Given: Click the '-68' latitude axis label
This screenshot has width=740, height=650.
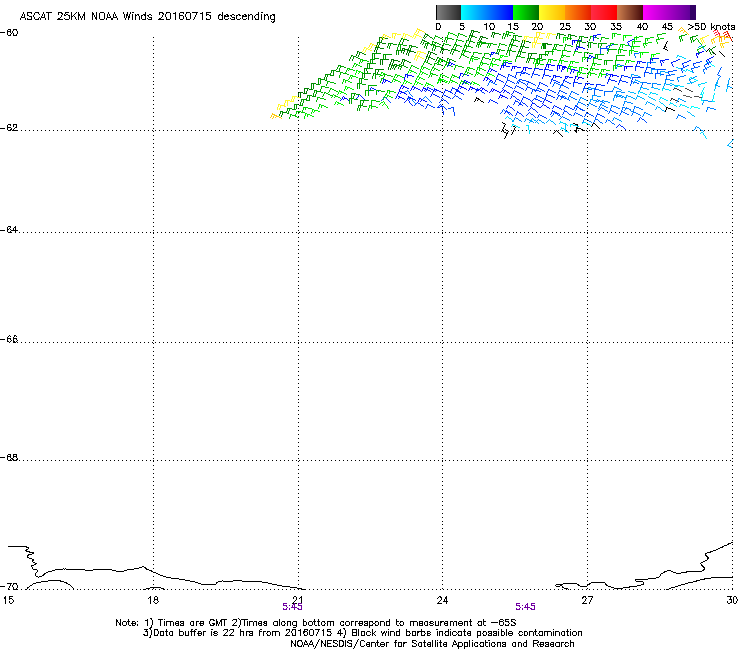Looking at the screenshot, I should [x=9, y=458].
